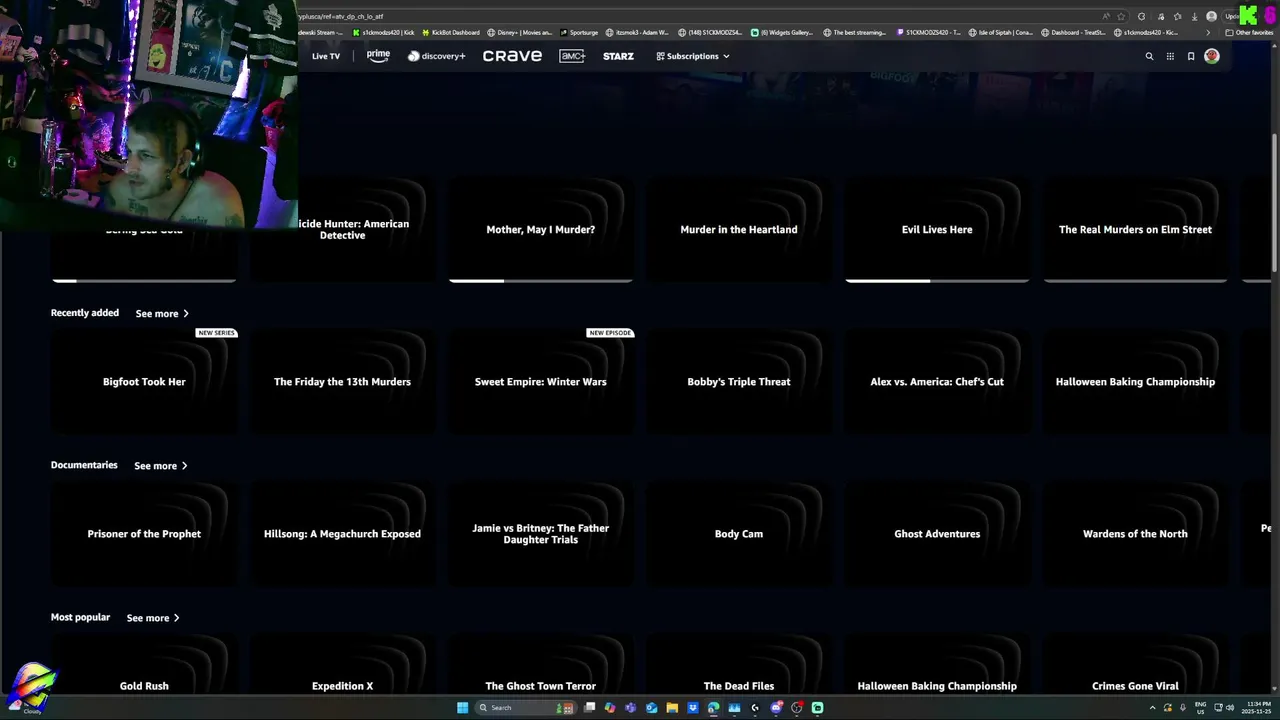Open the KickBot Dashboard bookmark

pos(450,32)
